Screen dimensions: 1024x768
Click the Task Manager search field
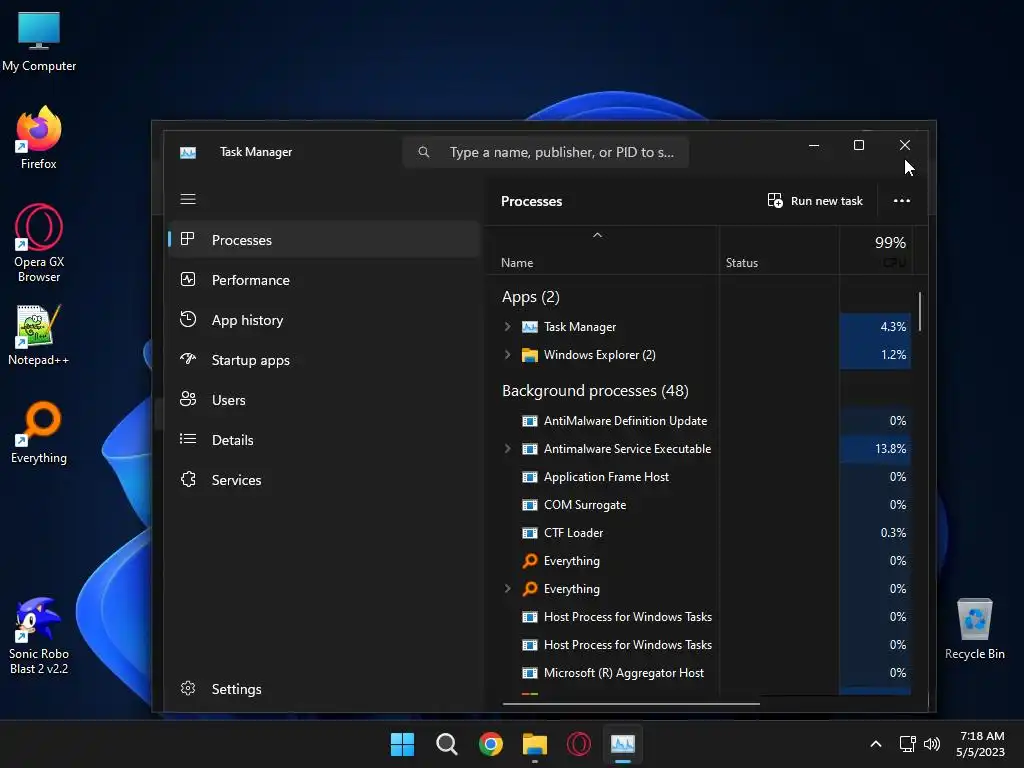click(x=546, y=152)
